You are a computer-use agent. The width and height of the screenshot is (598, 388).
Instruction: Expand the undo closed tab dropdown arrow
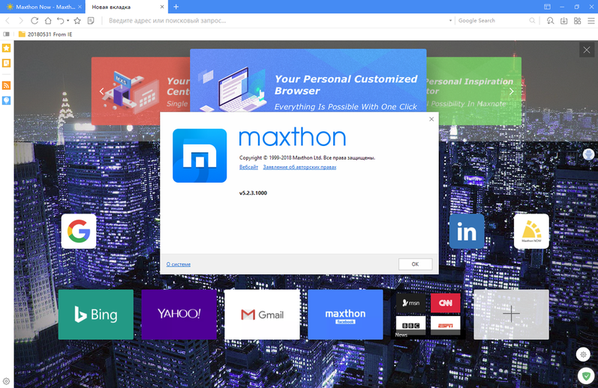pos(68,21)
